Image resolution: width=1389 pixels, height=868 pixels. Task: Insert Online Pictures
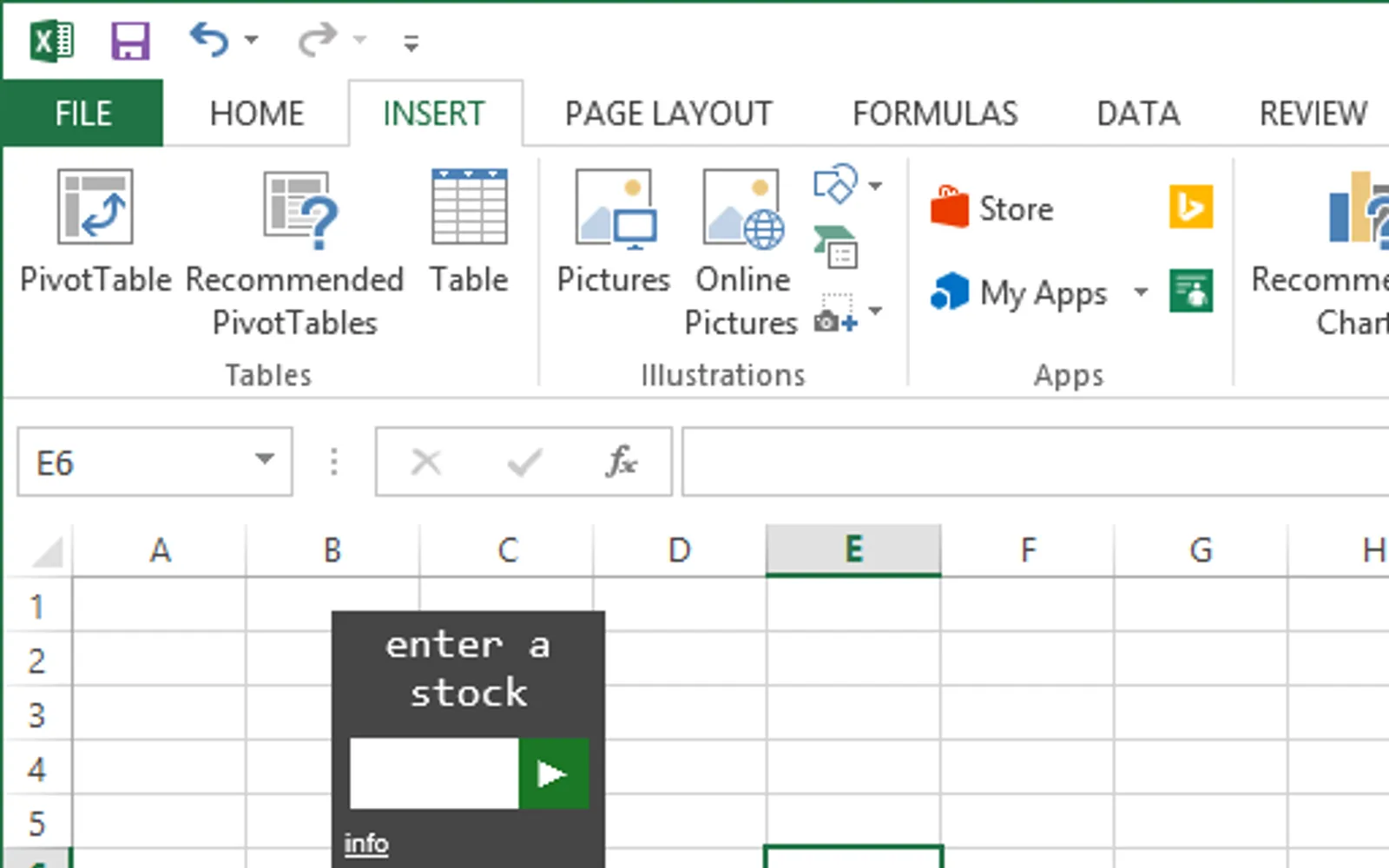click(743, 253)
